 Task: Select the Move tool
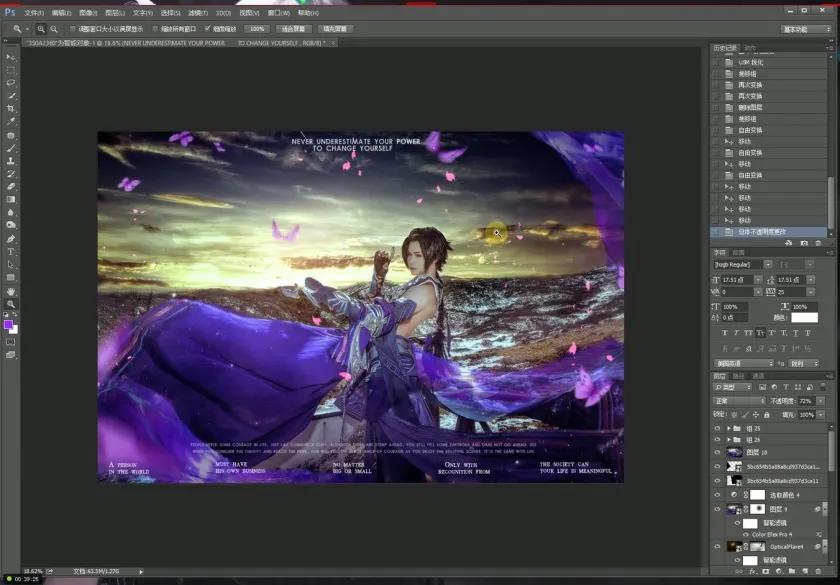pyautogui.click(x=11, y=57)
